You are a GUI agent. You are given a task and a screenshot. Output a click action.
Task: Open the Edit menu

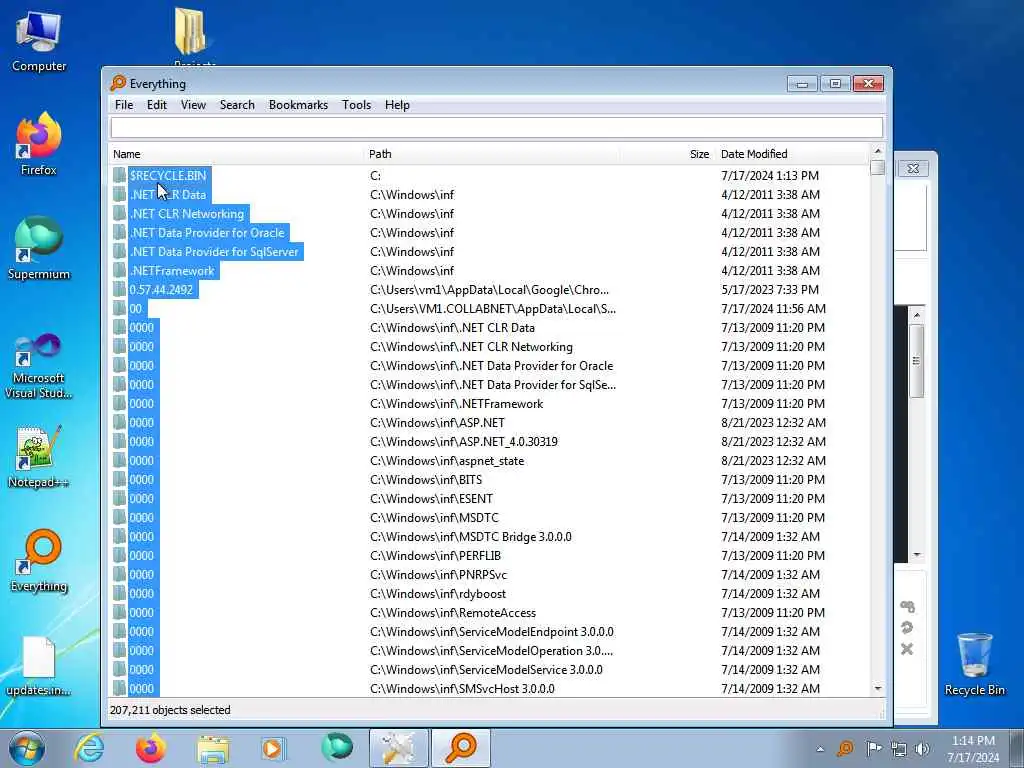pos(157,105)
